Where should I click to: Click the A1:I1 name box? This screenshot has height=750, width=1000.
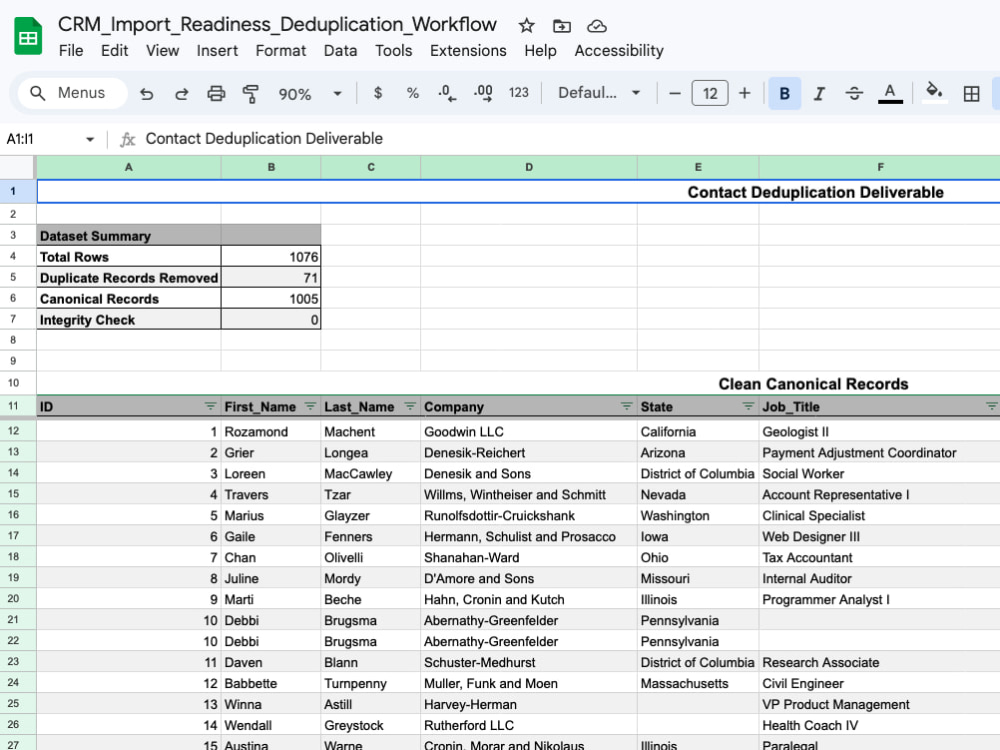point(41,139)
